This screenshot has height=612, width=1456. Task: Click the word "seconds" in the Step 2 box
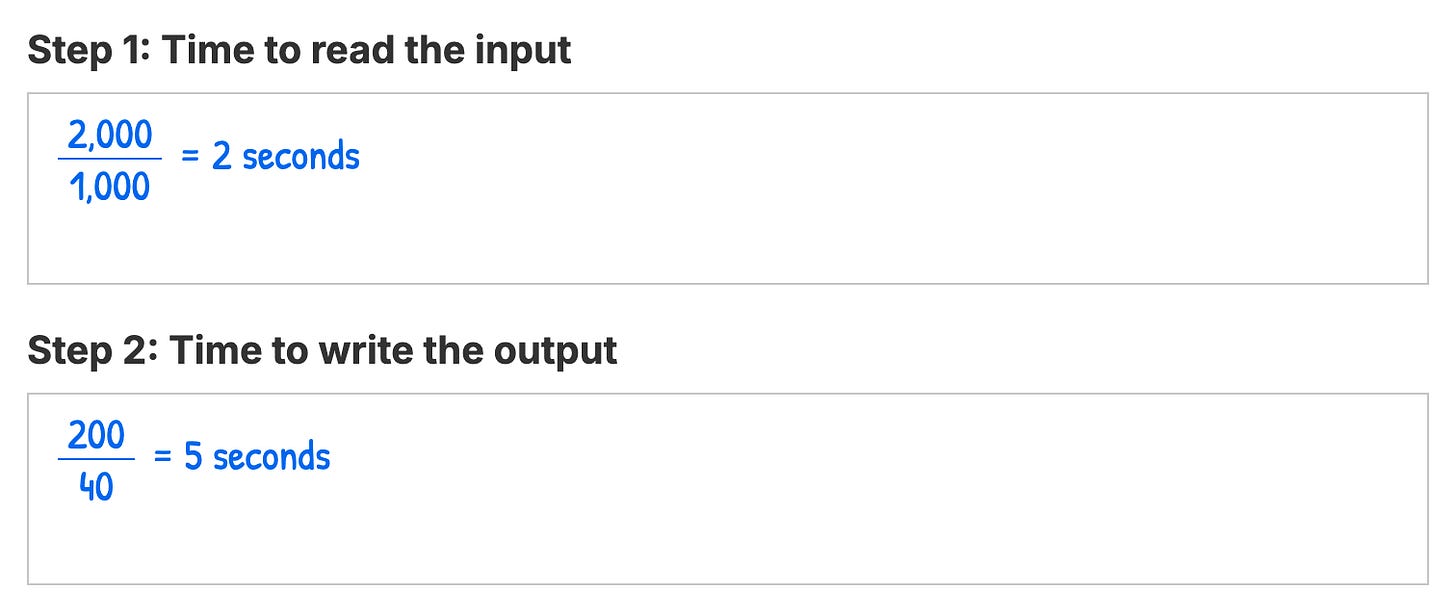coord(272,457)
